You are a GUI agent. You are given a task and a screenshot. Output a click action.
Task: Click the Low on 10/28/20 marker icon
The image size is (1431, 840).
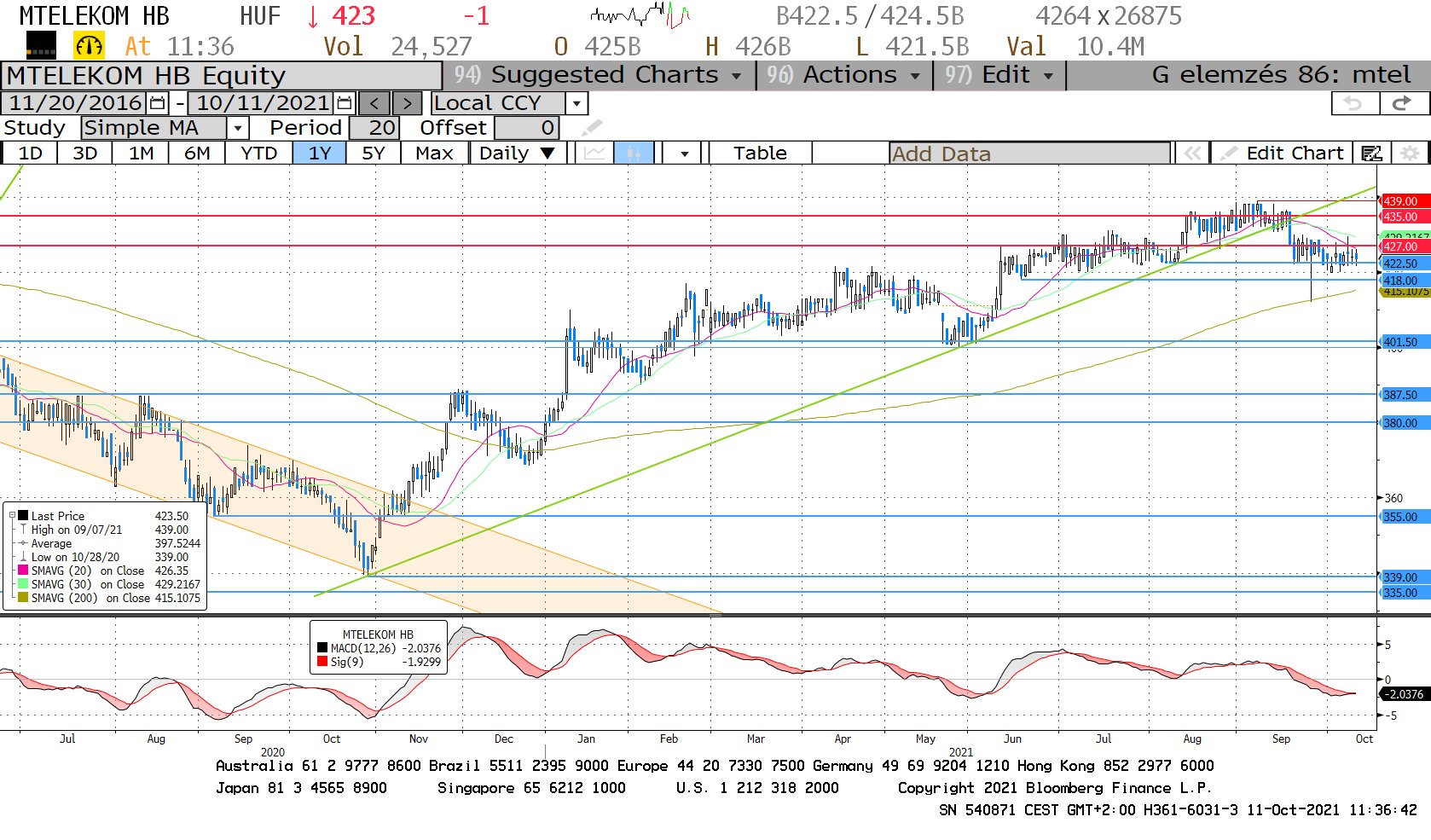pos(23,557)
